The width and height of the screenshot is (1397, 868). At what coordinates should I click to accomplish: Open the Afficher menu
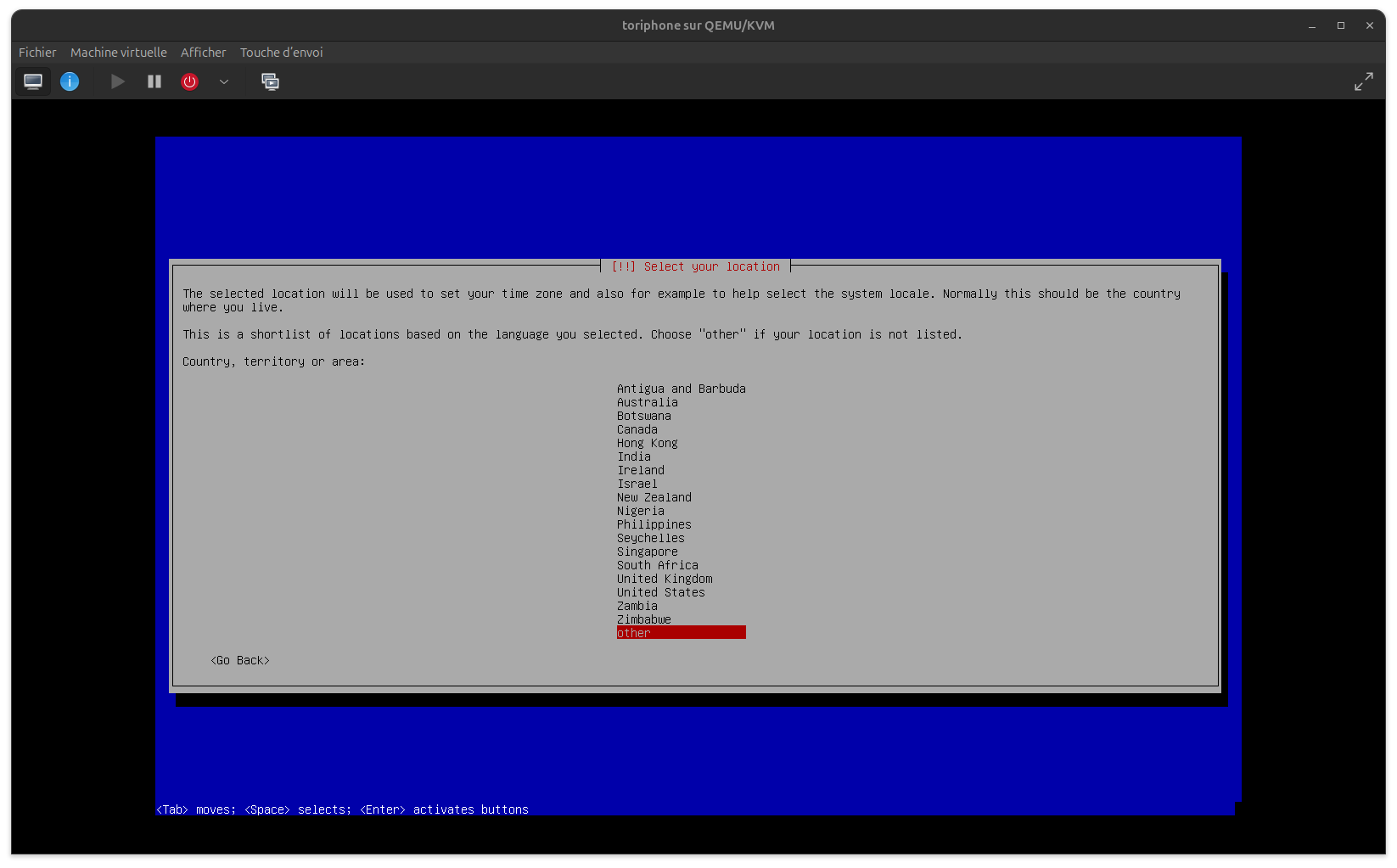203,53
